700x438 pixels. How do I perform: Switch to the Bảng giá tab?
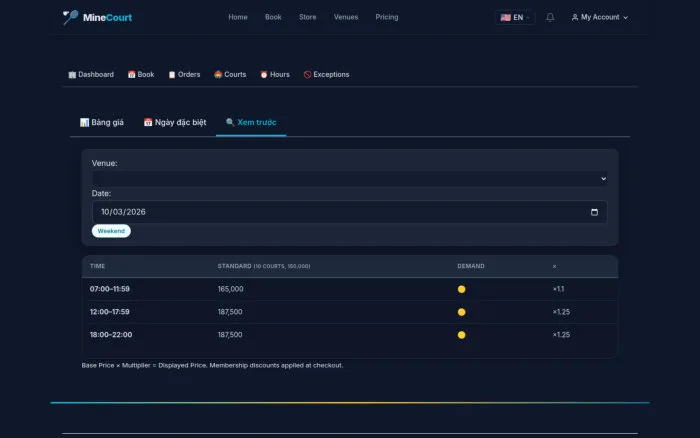click(x=102, y=122)
